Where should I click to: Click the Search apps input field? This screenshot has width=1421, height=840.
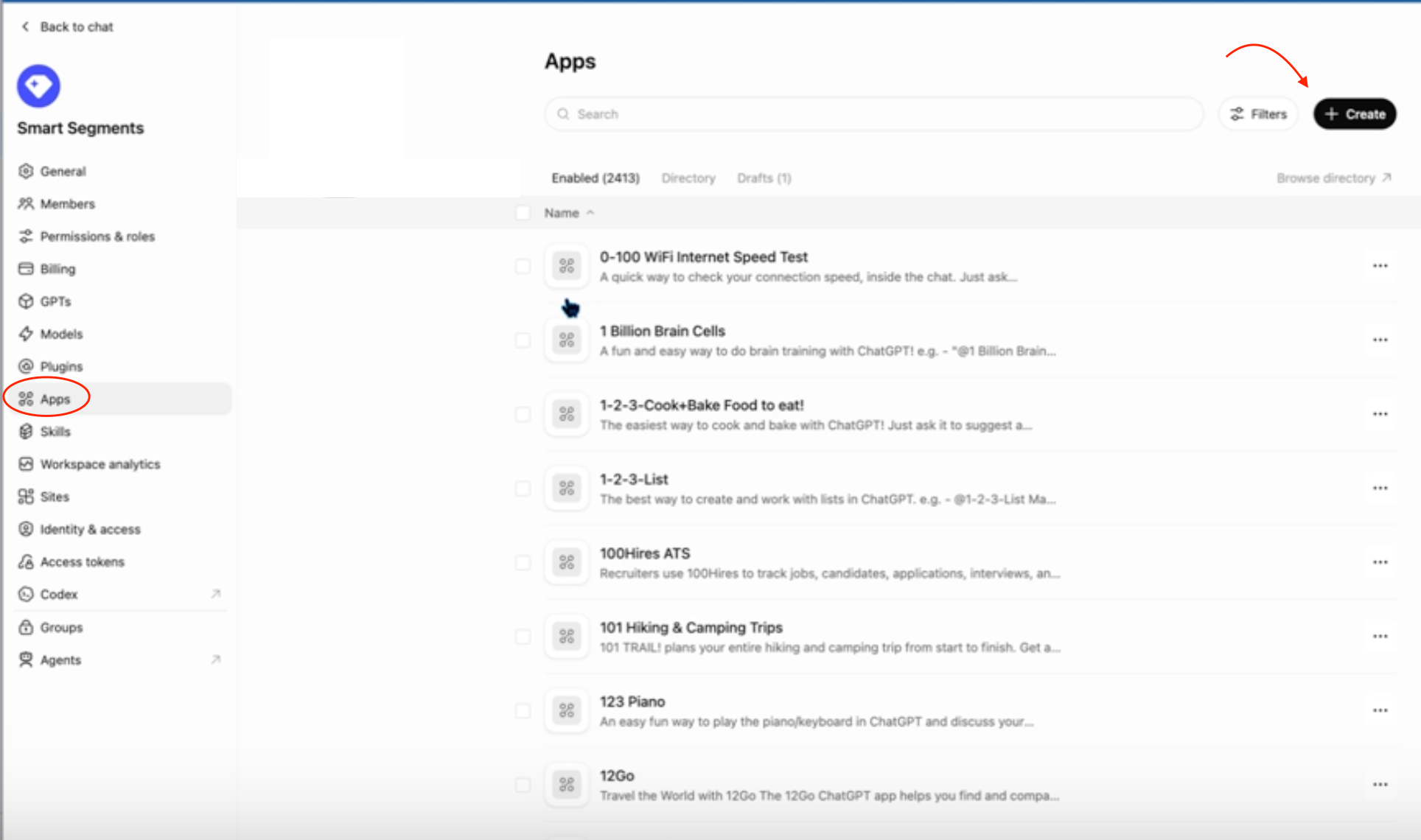point(874,114)
